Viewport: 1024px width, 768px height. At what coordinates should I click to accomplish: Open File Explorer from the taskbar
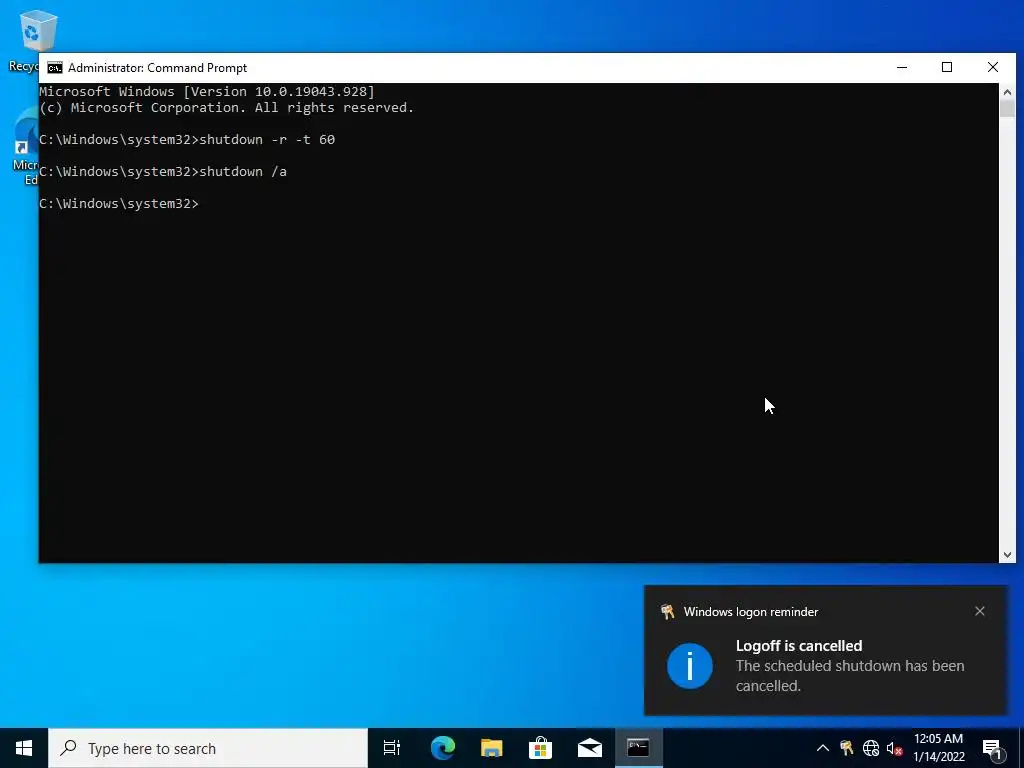(492, 748)
